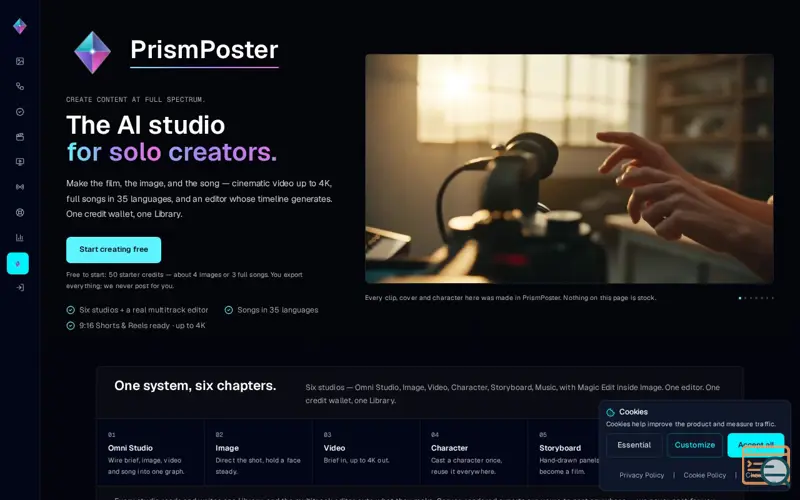Open the 03 Video chapter card
Screen dimensions: 800x500
366,452
